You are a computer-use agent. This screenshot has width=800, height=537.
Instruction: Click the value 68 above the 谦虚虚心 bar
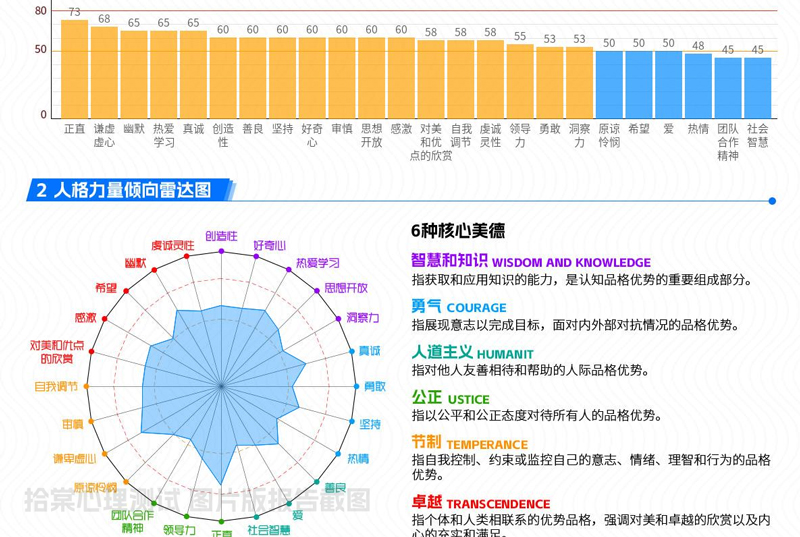click(x=104, y=19)
